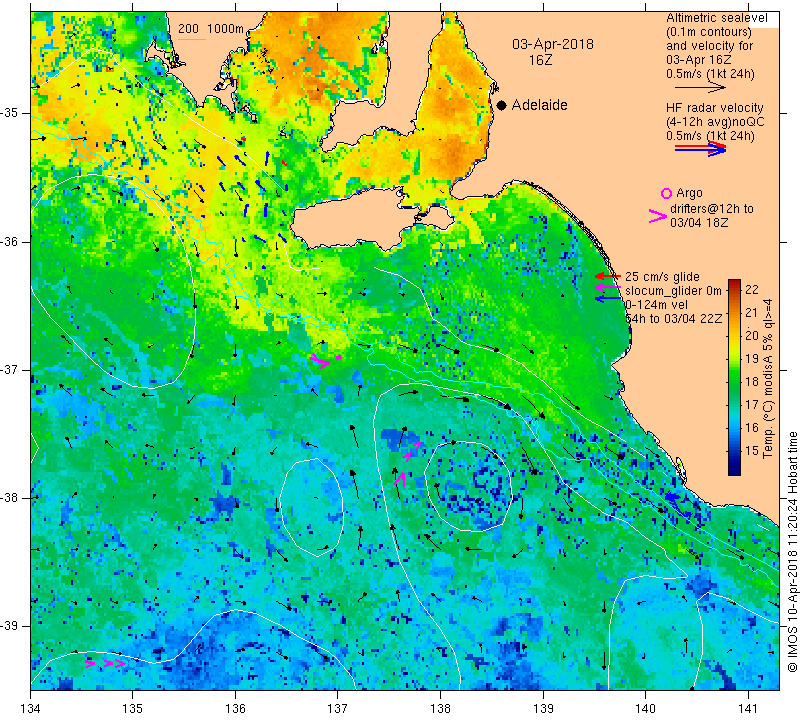Viewport: 800px width, 720px height.
Task: Click the cyan 200m contour legend line
Action: click(x=192, y=39)
